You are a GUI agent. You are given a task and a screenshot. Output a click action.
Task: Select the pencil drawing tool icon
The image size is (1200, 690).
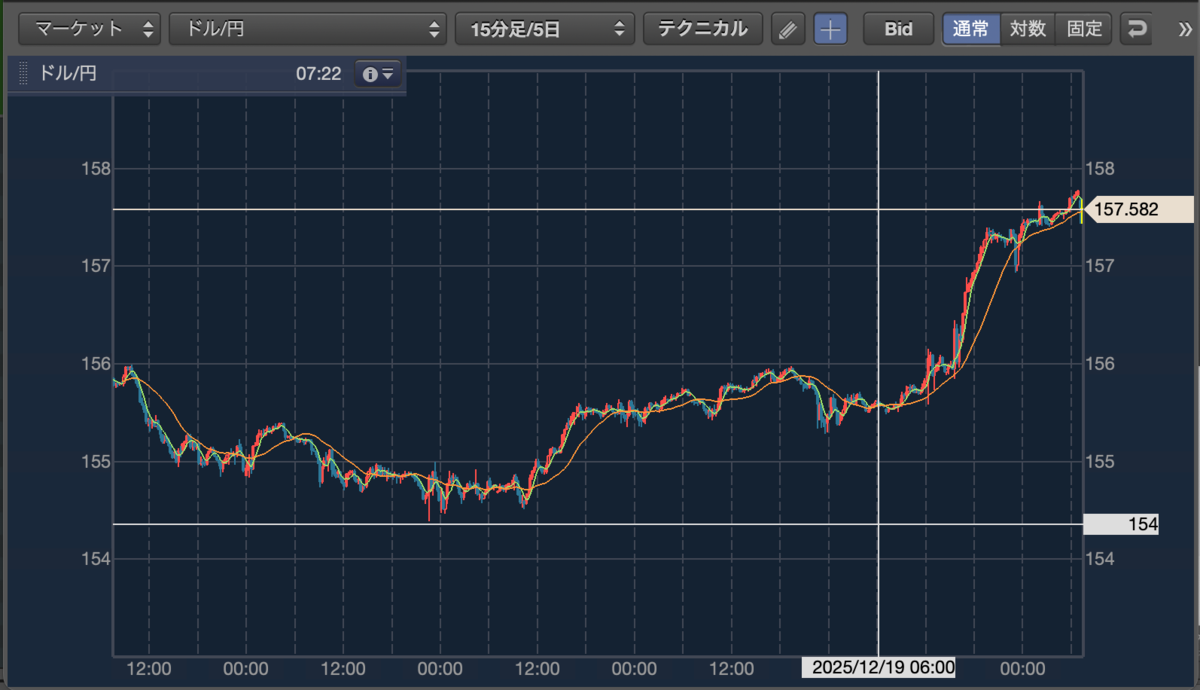click(x=788, y=29)
